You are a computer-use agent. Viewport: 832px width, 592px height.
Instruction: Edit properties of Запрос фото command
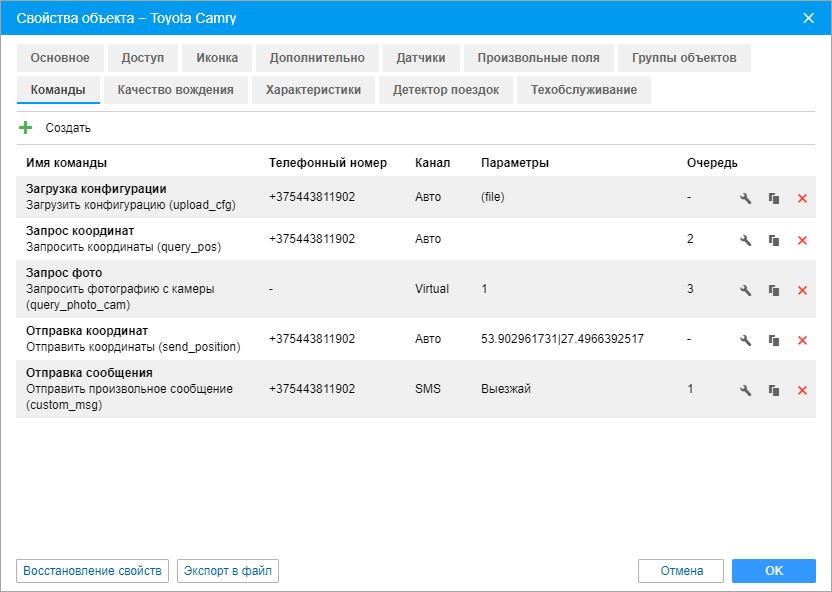click(x=746, y=290)
